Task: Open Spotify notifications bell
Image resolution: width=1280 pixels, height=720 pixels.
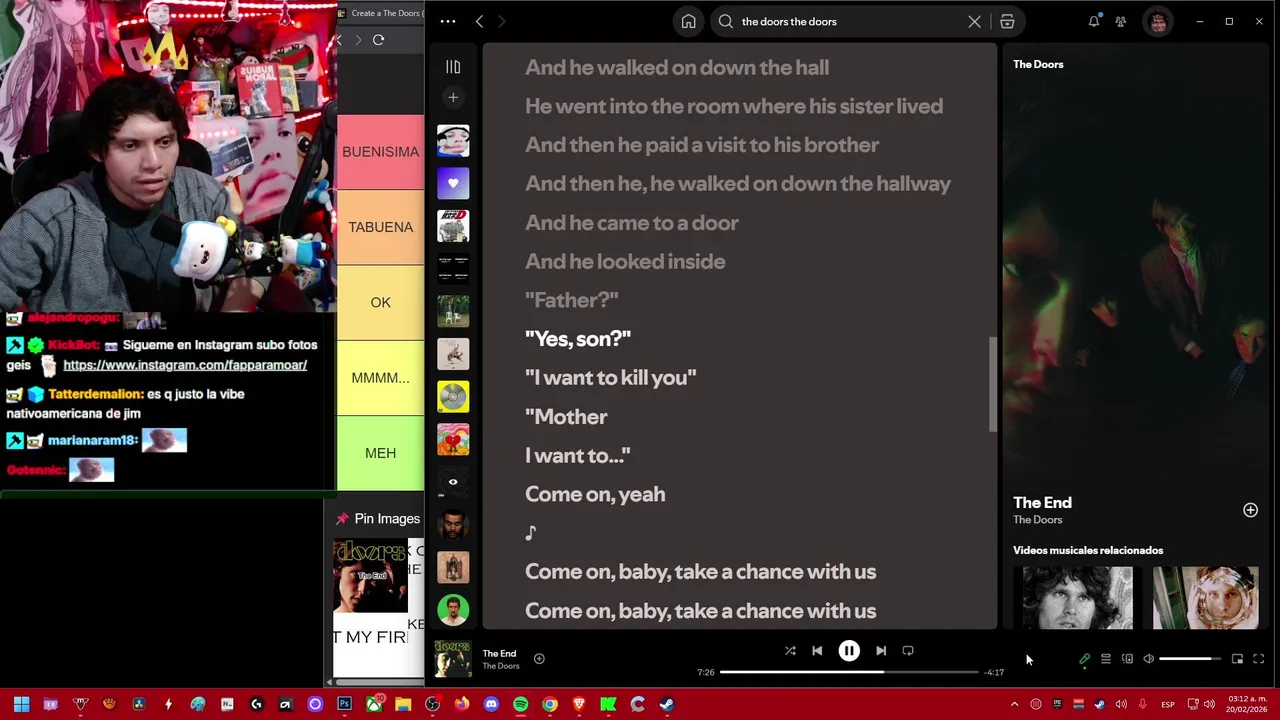Action: (x=1094, y=21)
